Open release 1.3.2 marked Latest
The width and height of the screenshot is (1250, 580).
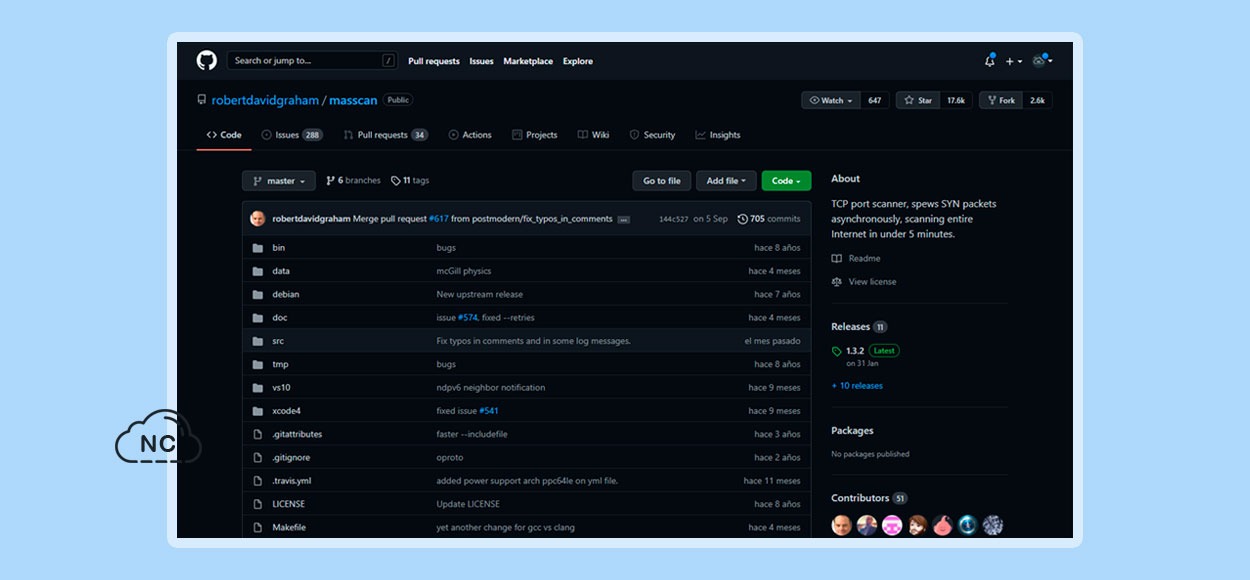point(865,351)
